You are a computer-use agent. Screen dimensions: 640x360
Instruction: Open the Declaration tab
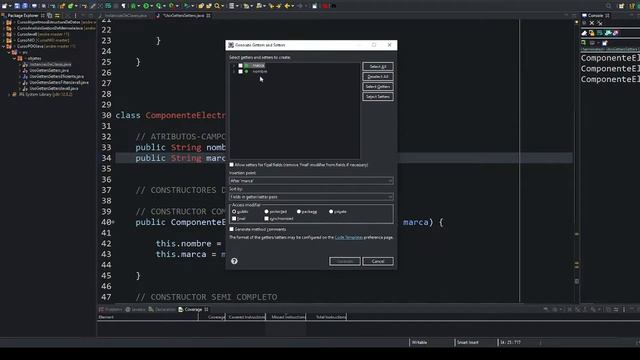162,309
